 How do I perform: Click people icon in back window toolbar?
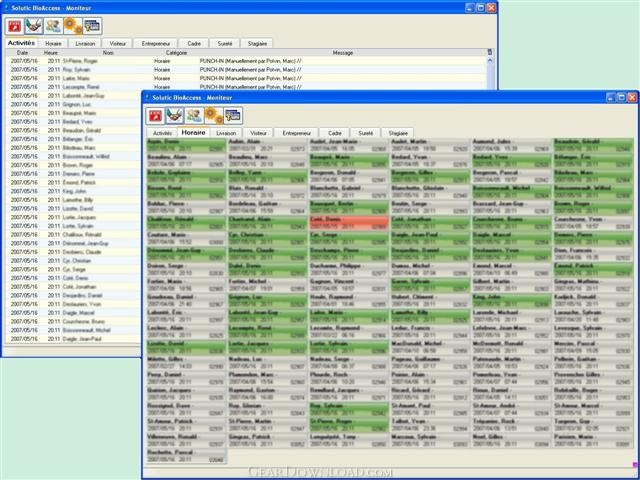pos(53,26)
